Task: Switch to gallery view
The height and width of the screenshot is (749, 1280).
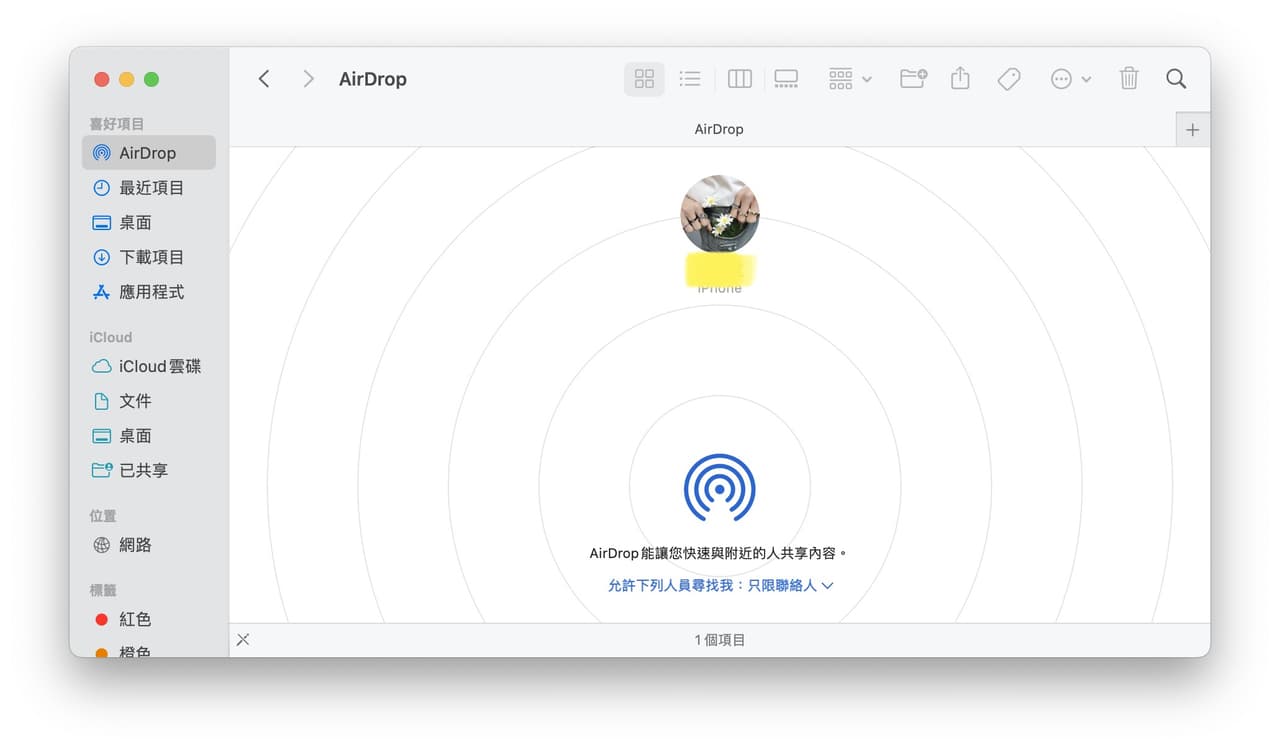Action: (786, 78)
